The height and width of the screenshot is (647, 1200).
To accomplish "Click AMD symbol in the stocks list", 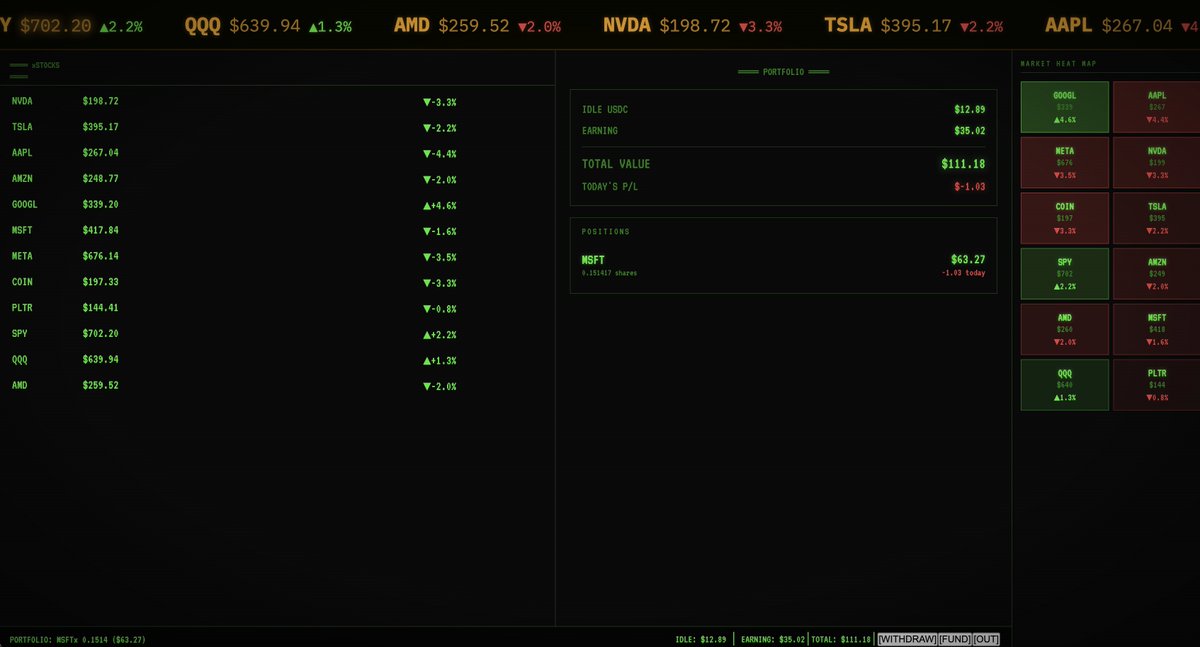I will (20, 385).
